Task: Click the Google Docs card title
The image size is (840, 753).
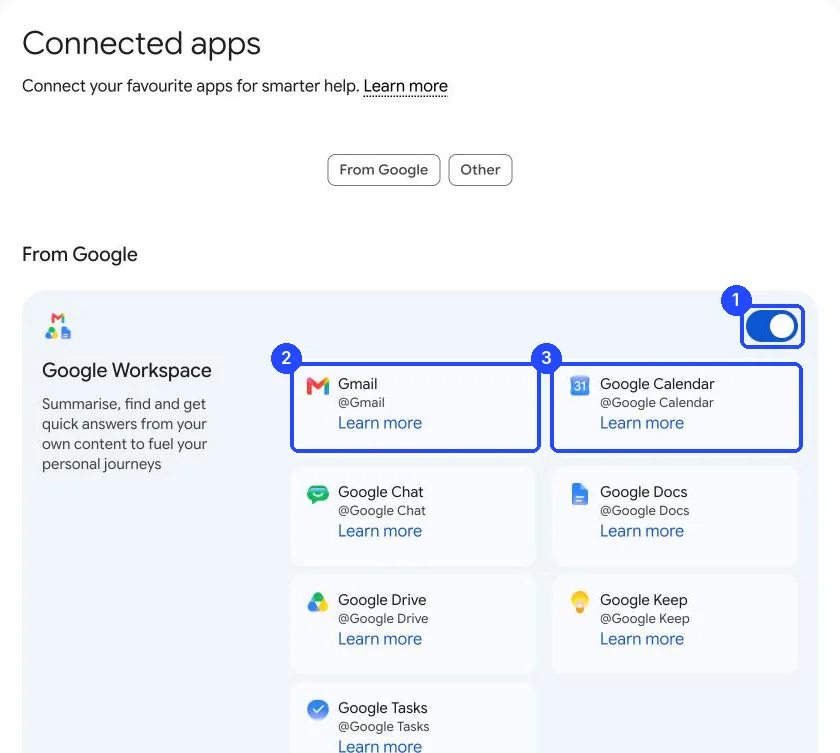Action: 643,492
